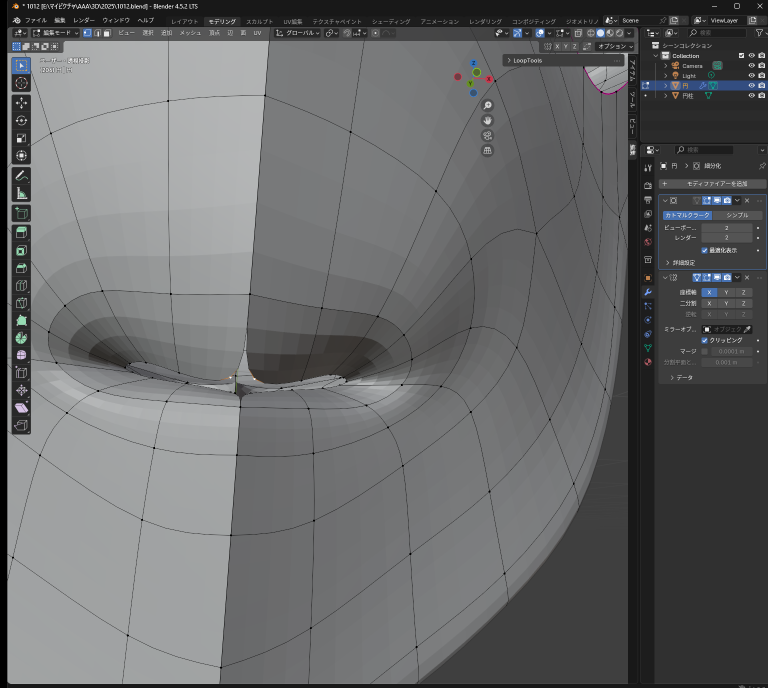Open the 編集モード mode dropdown

tap(54, 33)
